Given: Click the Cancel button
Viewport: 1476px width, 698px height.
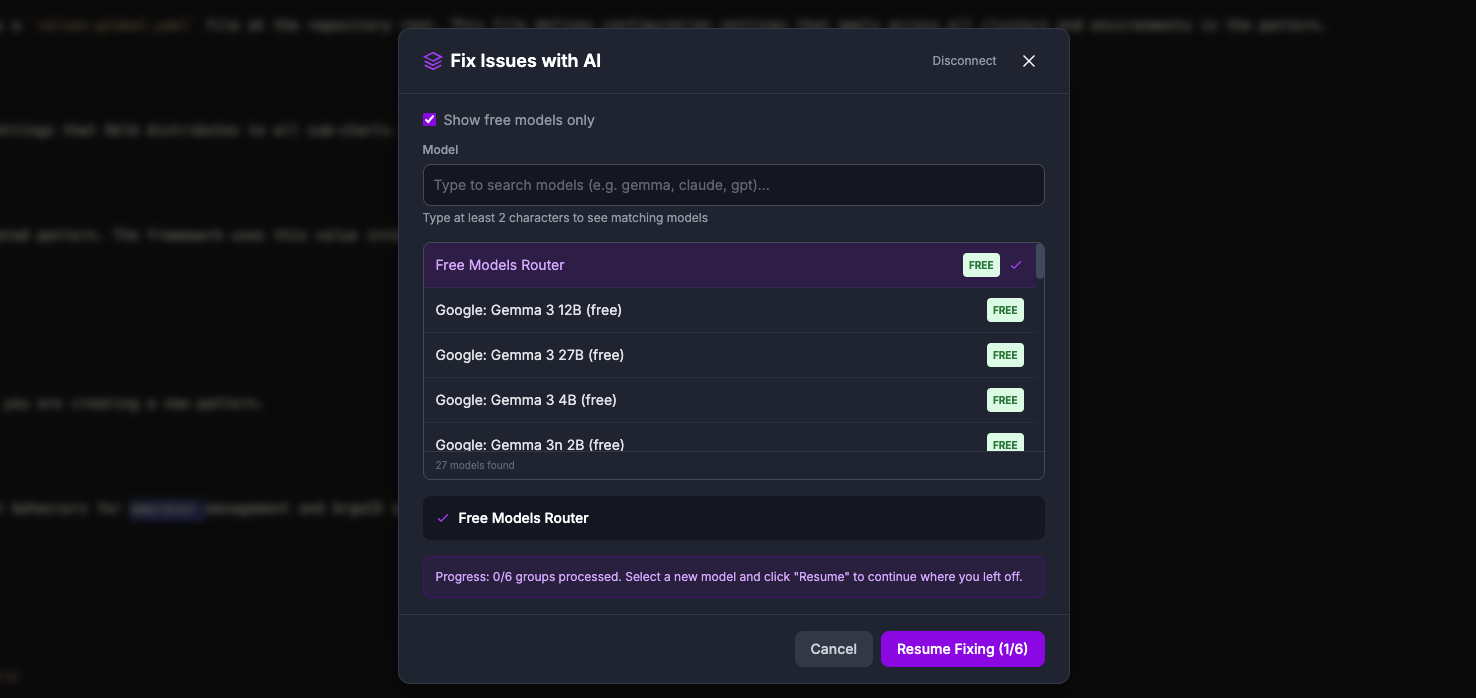Looking at the screenshot, I should click(833, 649).
